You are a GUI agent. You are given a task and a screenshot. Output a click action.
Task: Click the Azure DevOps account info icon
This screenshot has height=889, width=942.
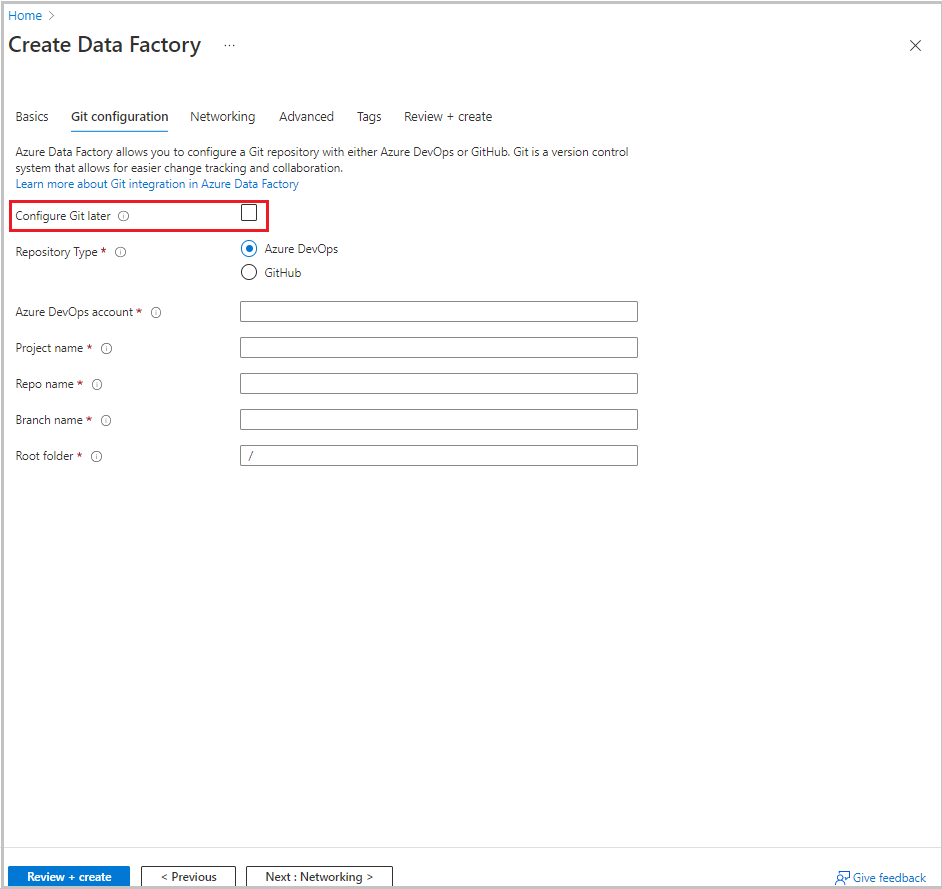click(x=155, y=312)
